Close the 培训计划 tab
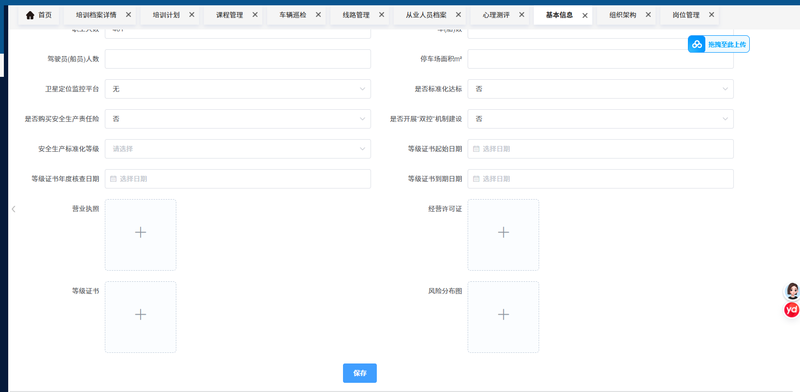 click(x=191, y=15)
